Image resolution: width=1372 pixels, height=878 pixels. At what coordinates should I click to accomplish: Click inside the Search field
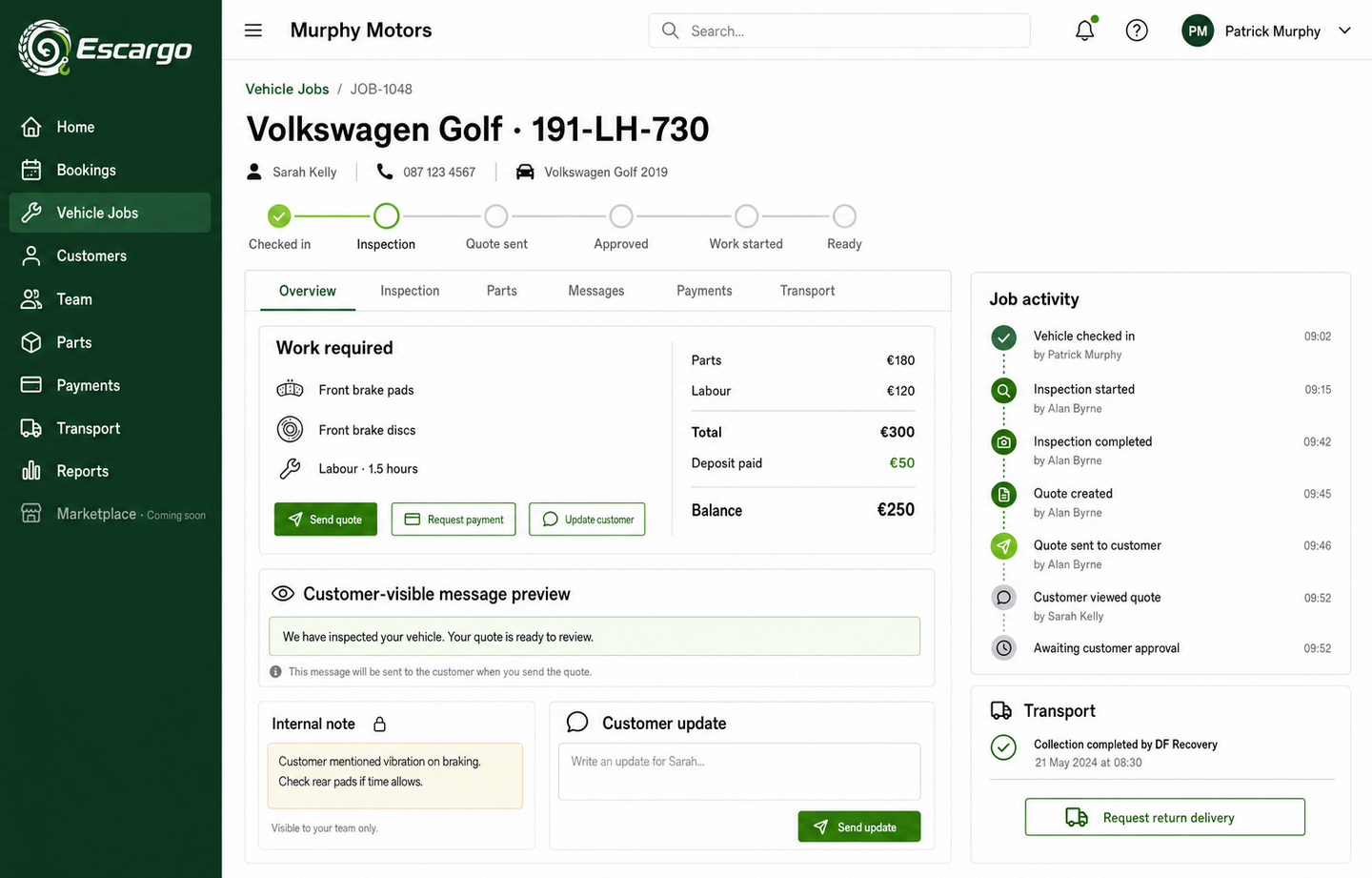pyautogui.click(x=839, y=31)
